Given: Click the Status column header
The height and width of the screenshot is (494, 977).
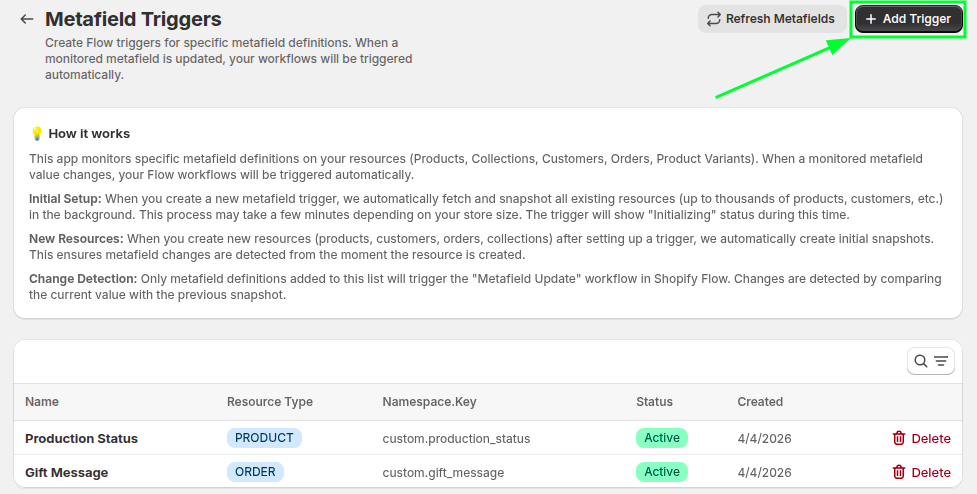Looking at the screenshot, I should pyautogui.click(x=654, y=402).
